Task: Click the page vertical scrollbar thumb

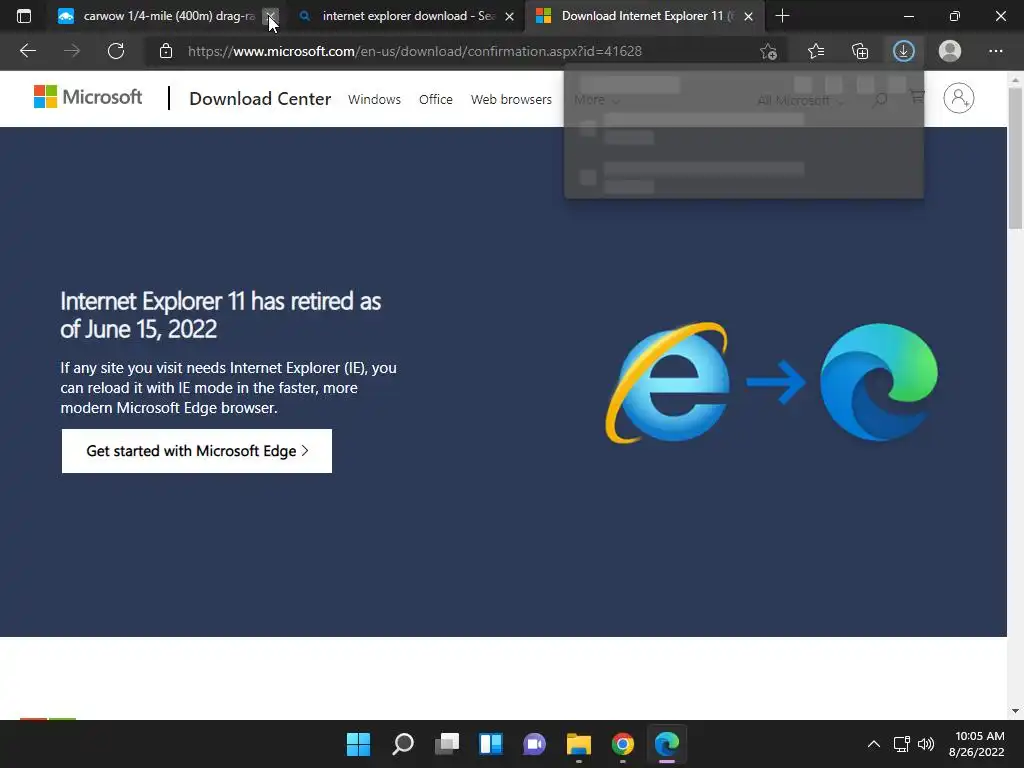Action: click(x=1015, y=157)
